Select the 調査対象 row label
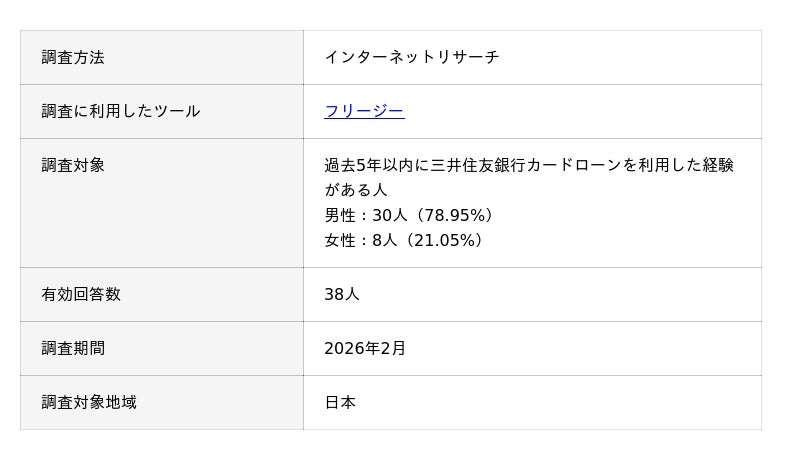 (73, 165)
